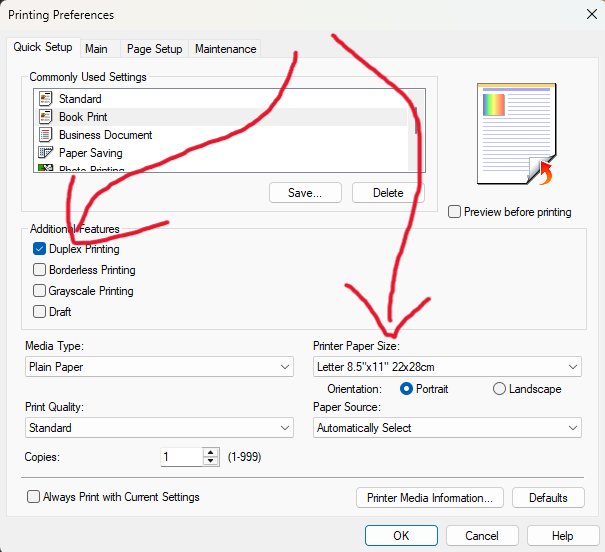
Task: Increase copies with the up arrow
Action: pyautogui.click(x=210, y=452)
